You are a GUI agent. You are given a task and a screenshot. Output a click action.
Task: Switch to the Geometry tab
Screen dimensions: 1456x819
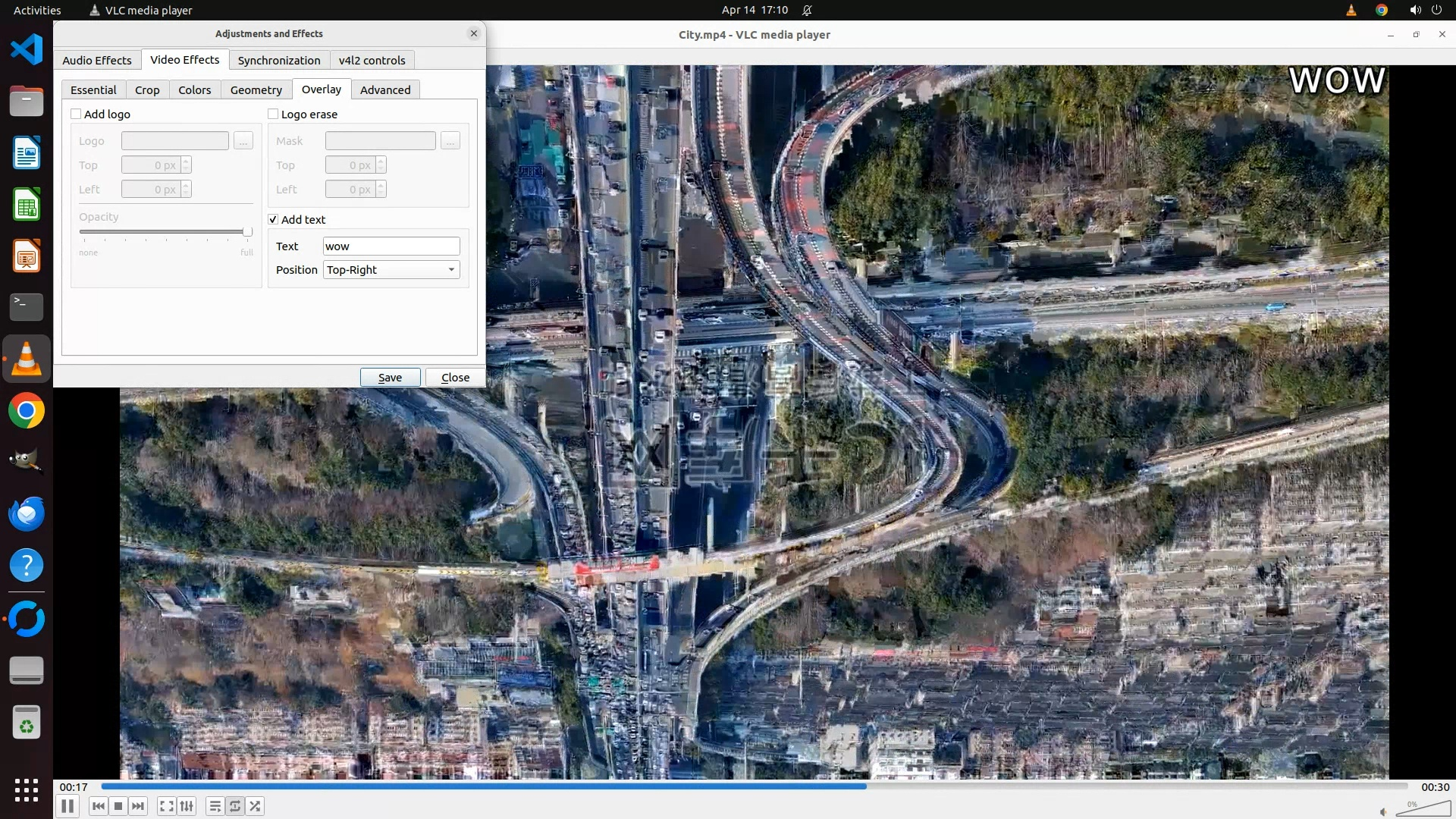(x=256, y=89)
